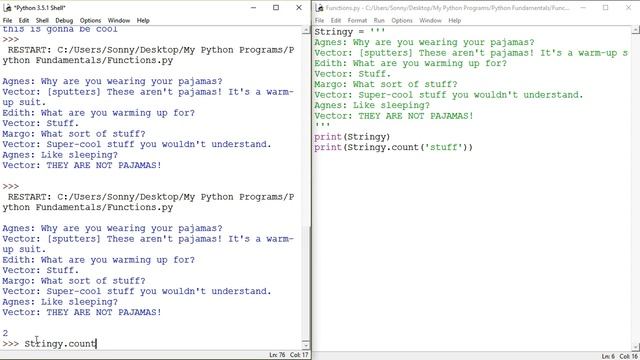Open Format menu in Functions.py editor

357,20
